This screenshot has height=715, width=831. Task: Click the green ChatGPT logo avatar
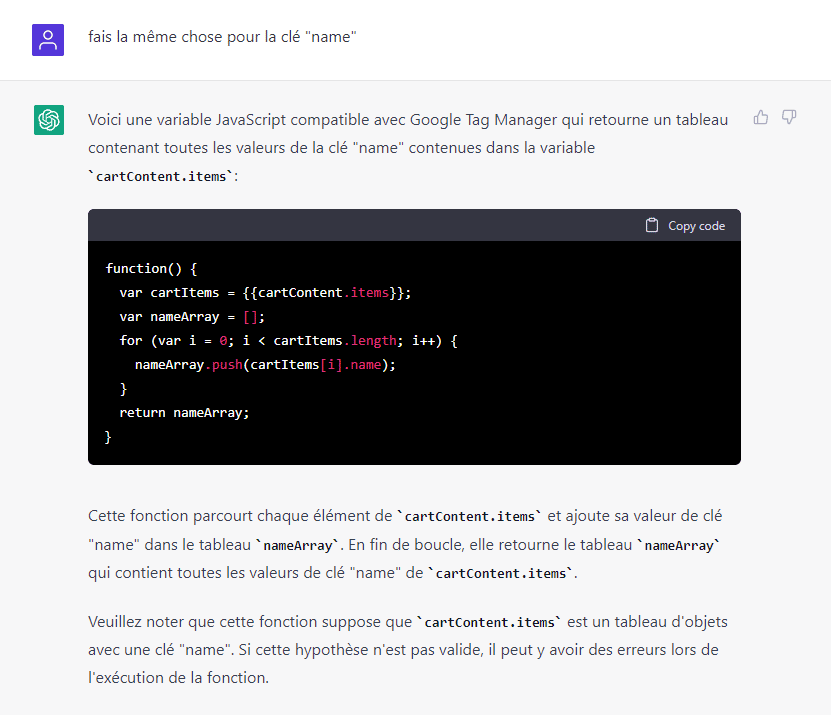49,120
